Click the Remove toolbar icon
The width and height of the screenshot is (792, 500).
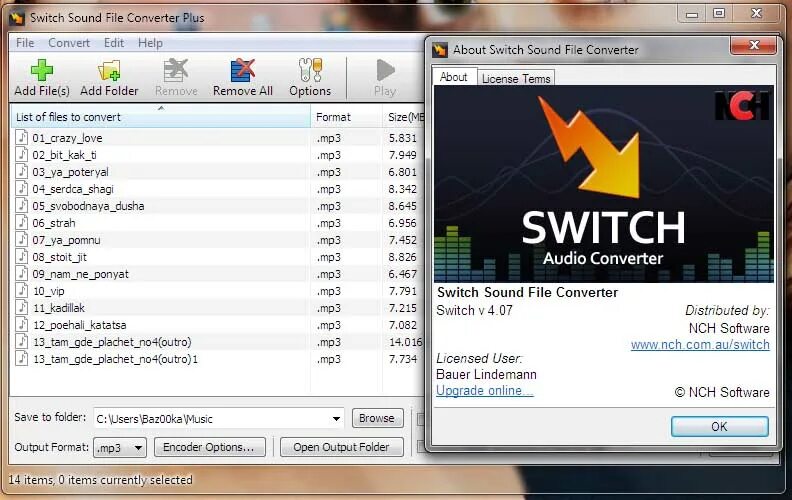tap(176, 70)
